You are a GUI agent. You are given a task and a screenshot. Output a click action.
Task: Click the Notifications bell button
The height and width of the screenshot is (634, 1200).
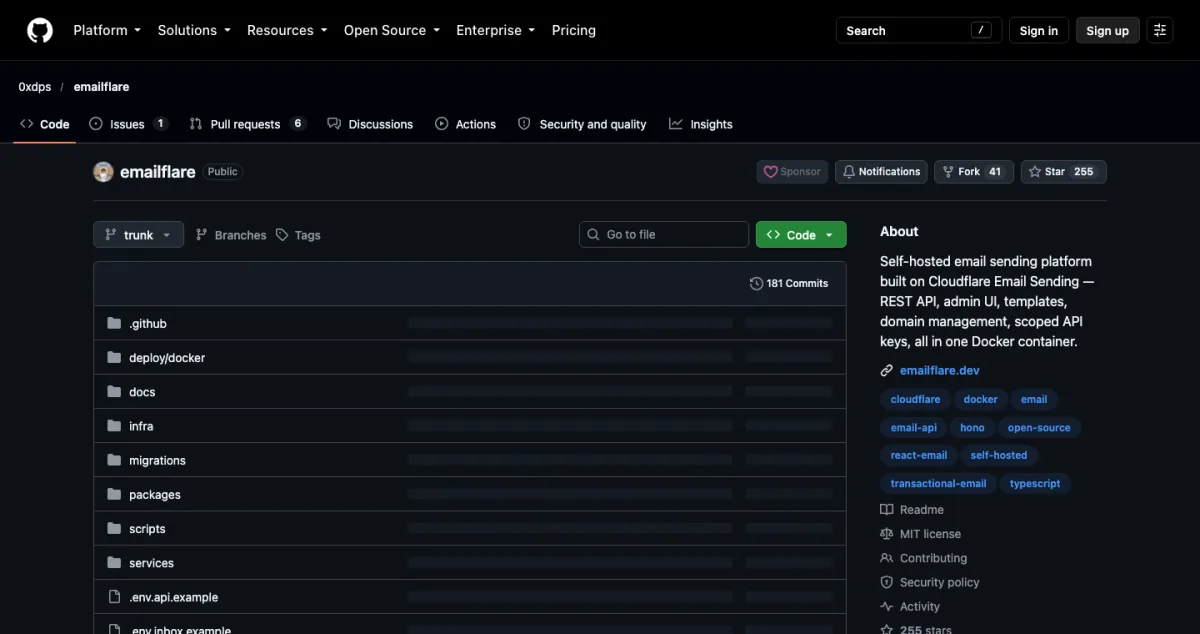point(881,172)
